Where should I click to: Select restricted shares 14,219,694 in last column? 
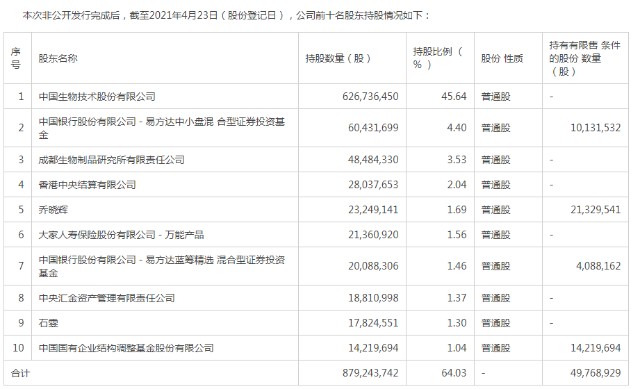pos(596,348)
